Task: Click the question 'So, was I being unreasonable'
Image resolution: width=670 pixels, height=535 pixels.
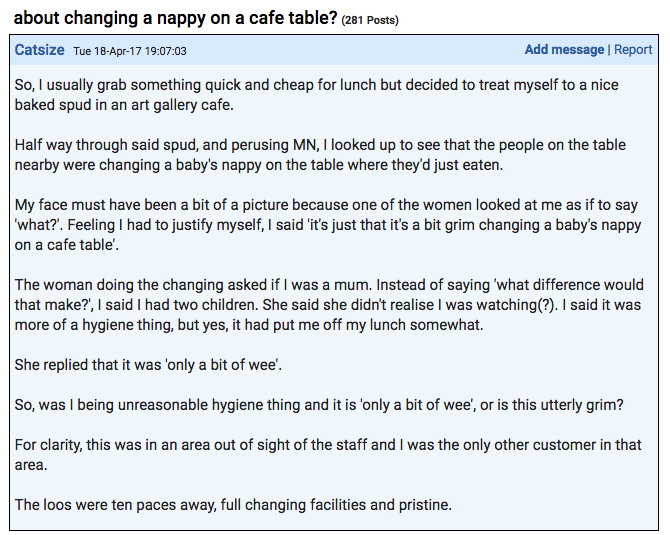Action: pyautogui.click(x=319, y=405)
